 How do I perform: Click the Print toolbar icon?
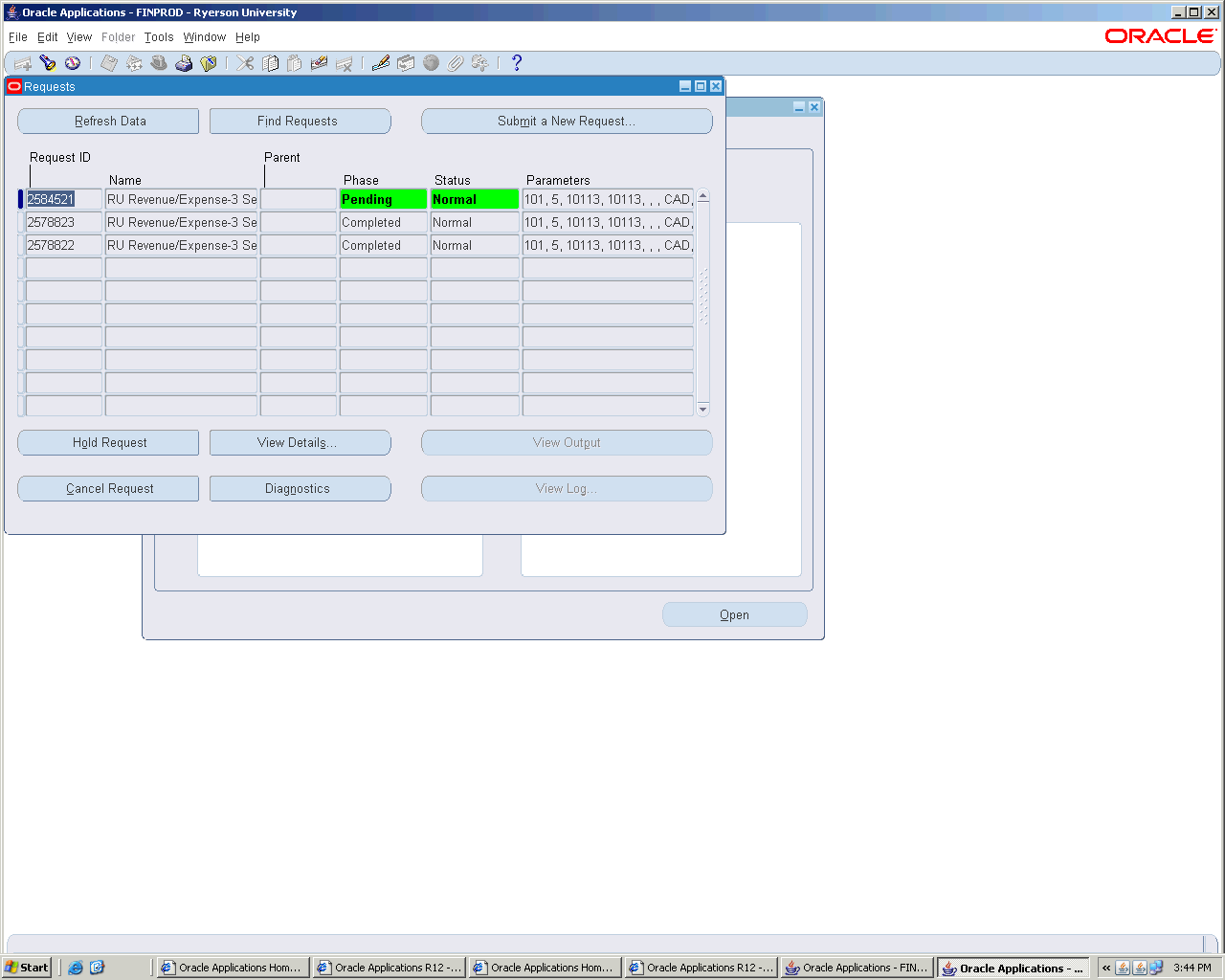[184, 63]
